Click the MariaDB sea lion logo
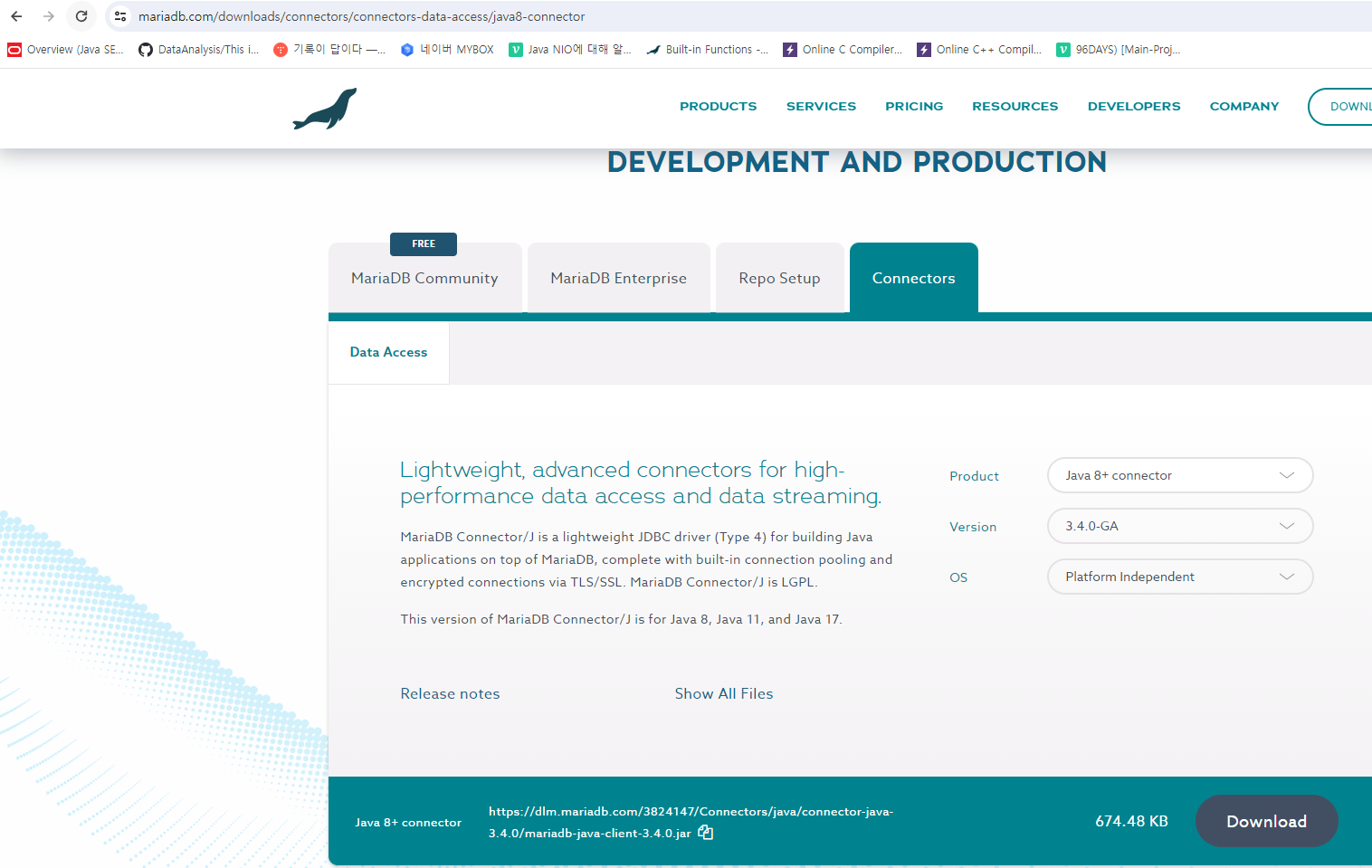 [325, 109]
